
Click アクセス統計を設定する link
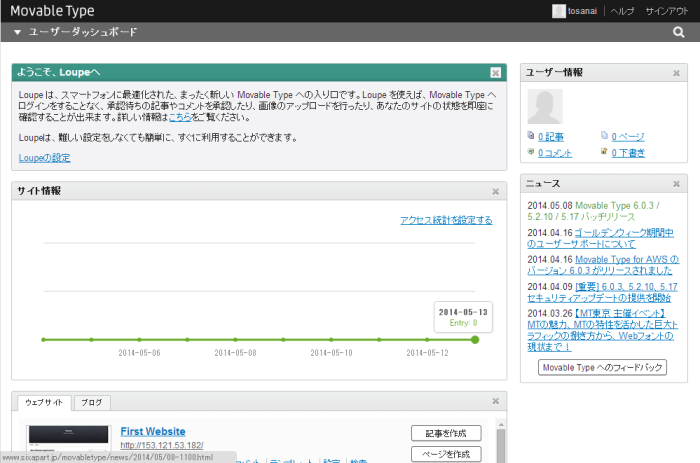pyautogui.click(x=446, y=220)
